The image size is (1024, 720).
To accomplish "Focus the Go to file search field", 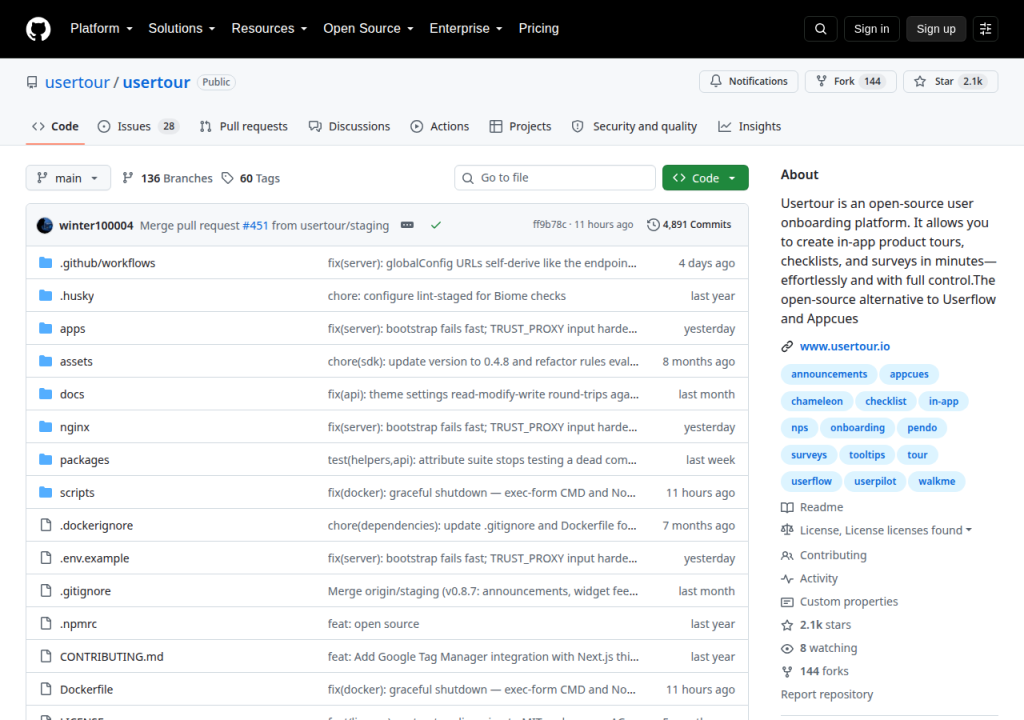I will (x=554, y=178).
